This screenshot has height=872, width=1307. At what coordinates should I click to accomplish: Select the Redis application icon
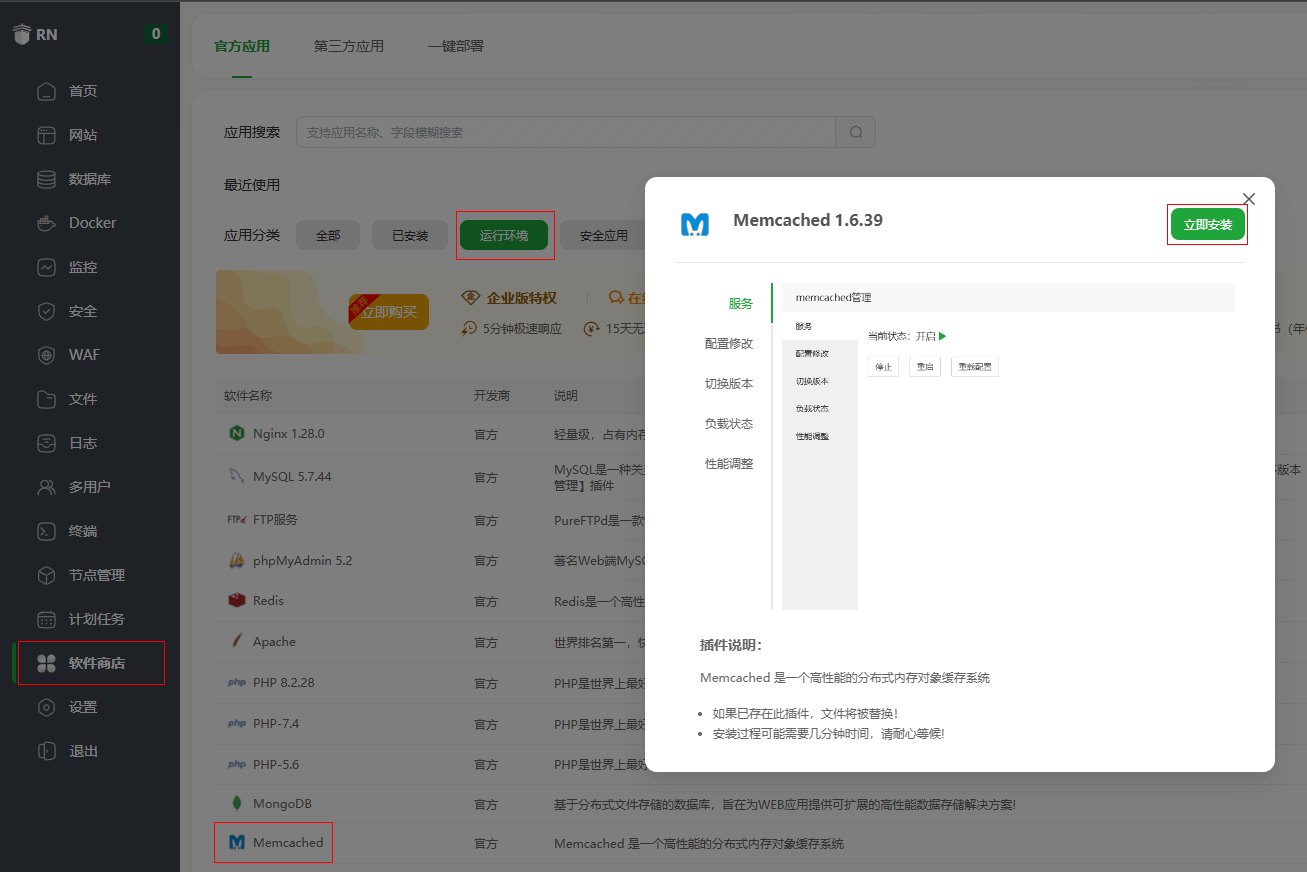point(236,600)
